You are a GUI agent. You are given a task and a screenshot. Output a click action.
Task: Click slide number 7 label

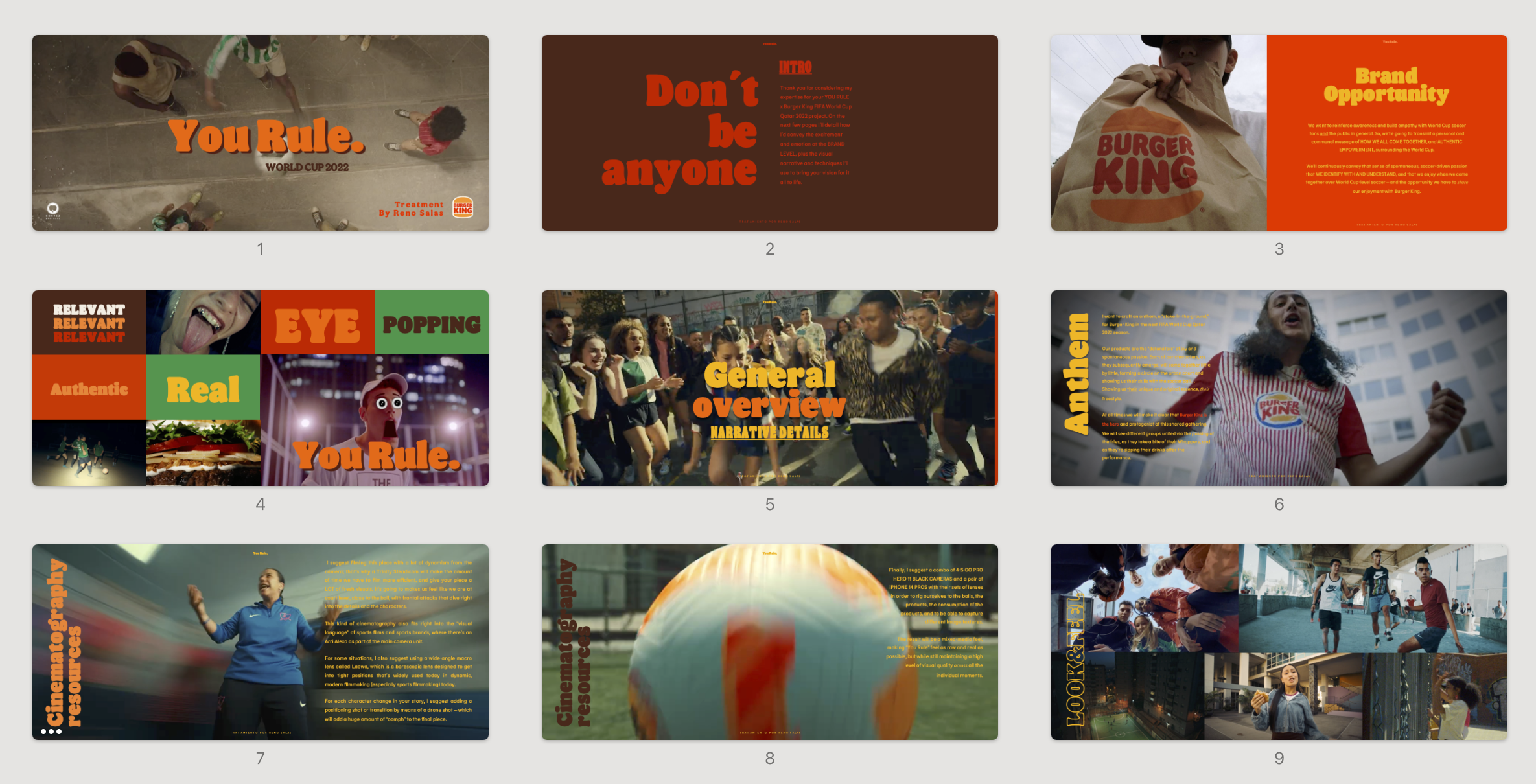[261, 758]
